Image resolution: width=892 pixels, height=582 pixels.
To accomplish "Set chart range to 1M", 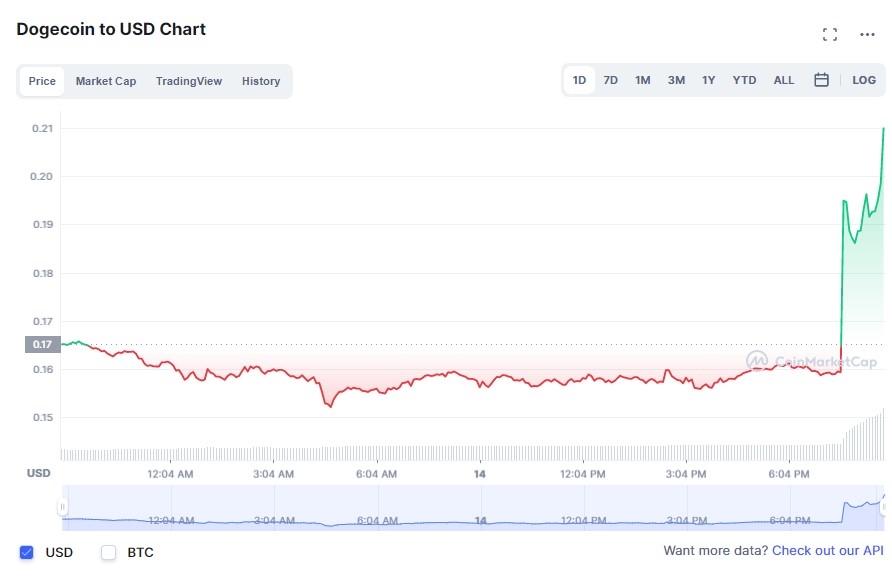I will point(643,80).
